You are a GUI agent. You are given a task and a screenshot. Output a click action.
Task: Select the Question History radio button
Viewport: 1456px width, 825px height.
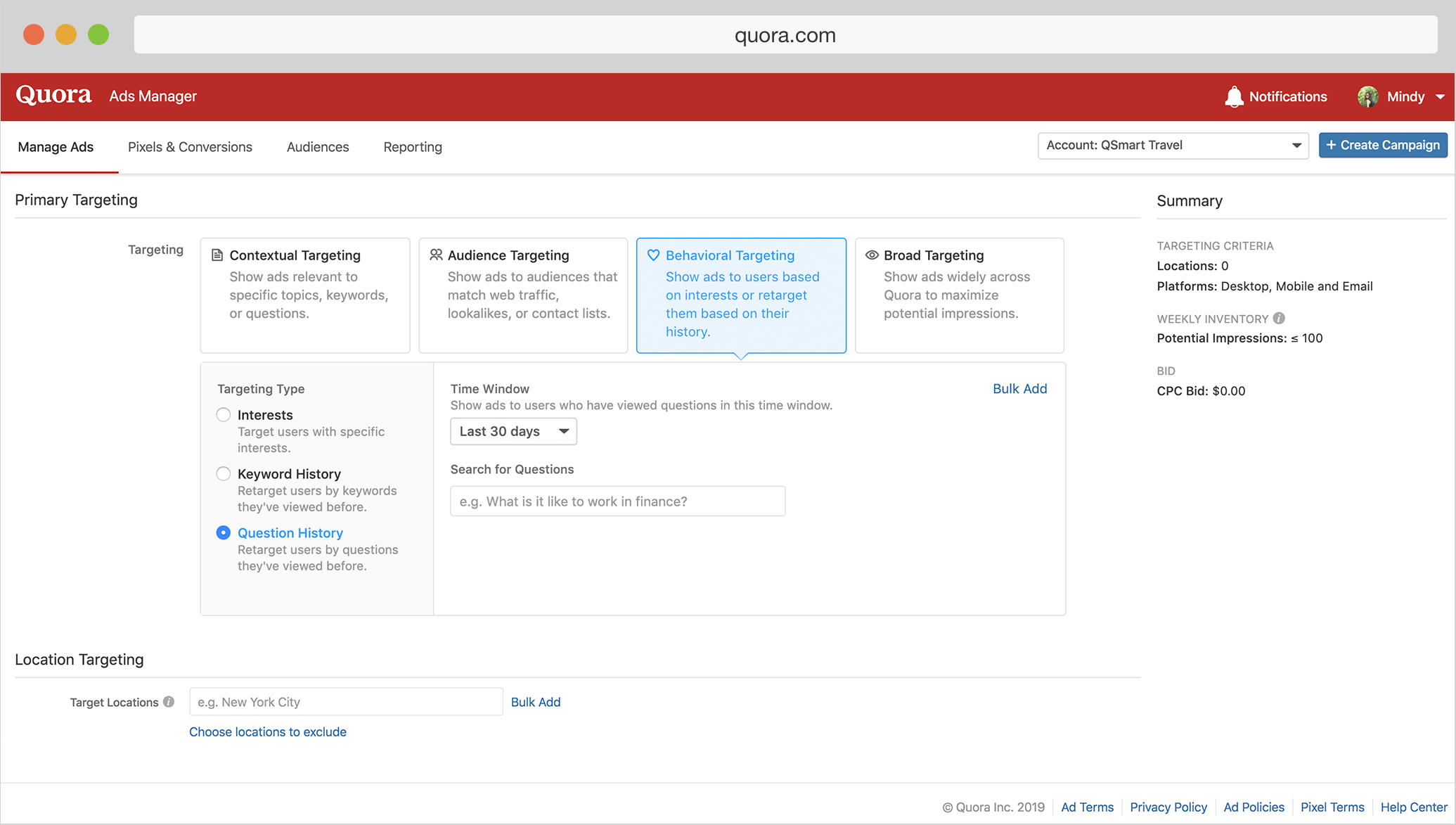pos(224,533)
